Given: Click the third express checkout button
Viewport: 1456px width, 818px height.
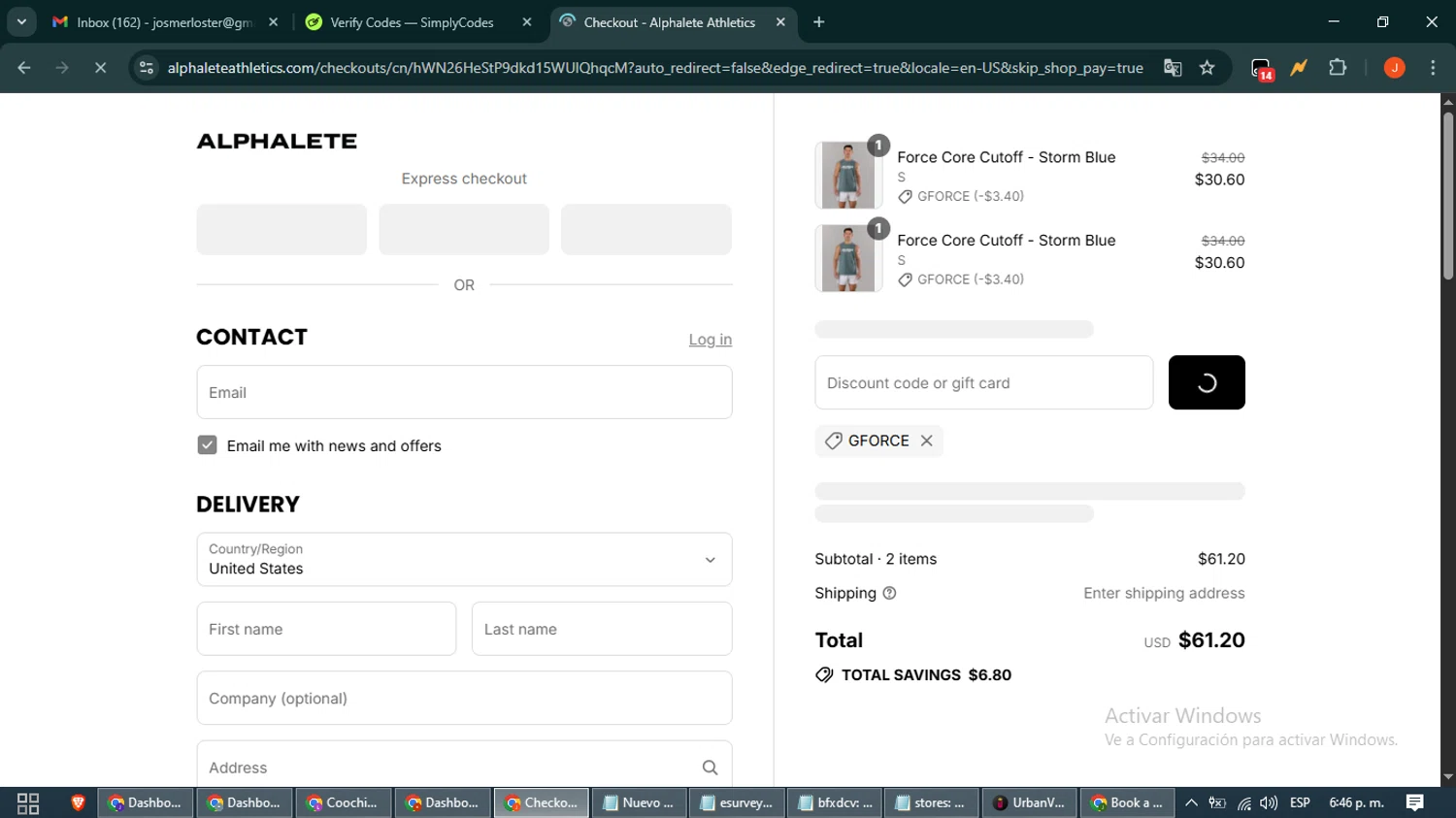Looking at the screenshot, I should (x=646, y=229).
